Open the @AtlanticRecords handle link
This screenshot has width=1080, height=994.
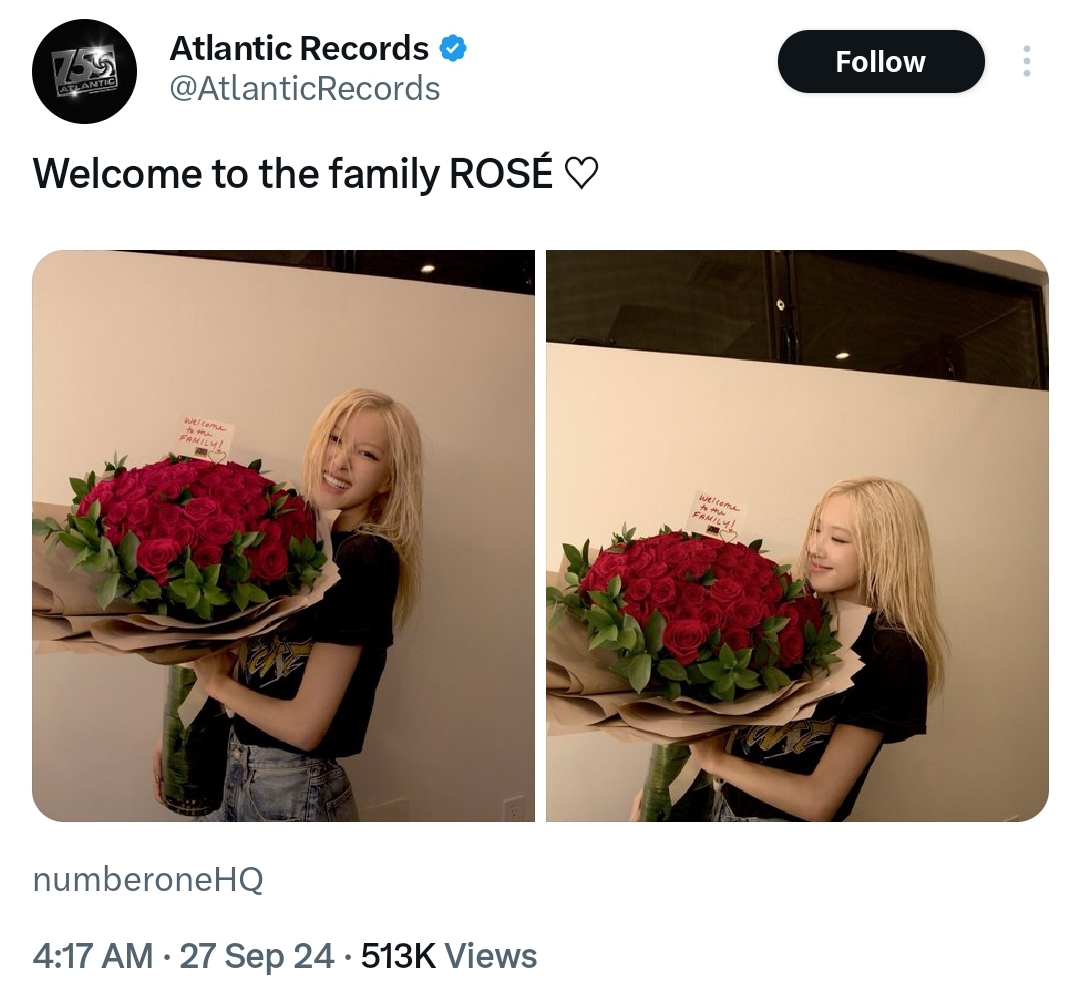click(304, 89)
